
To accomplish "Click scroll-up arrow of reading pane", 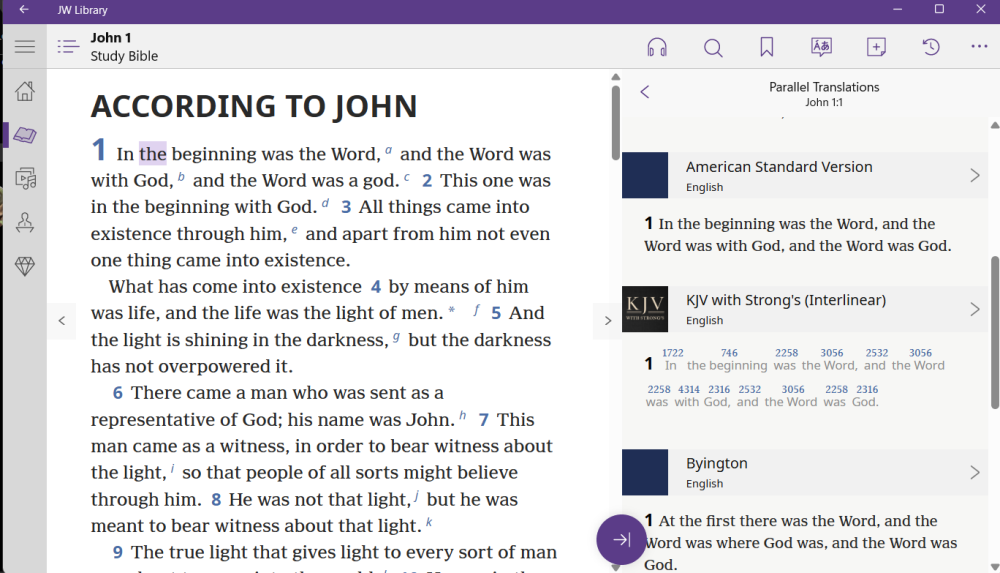I will pyautogui.click(x=615, y=77).
